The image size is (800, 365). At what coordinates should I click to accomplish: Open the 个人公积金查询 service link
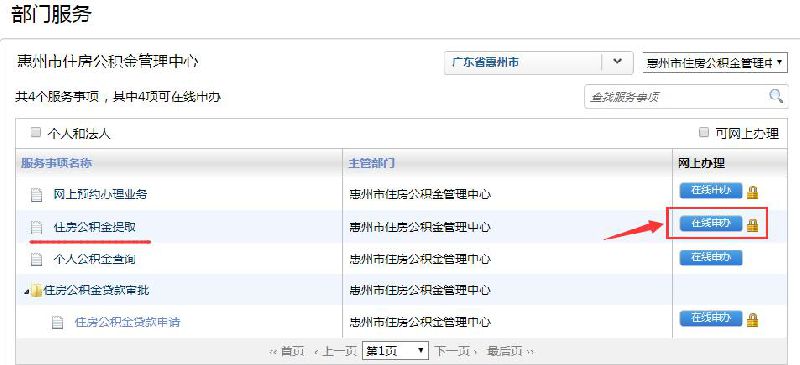[94, 259]
